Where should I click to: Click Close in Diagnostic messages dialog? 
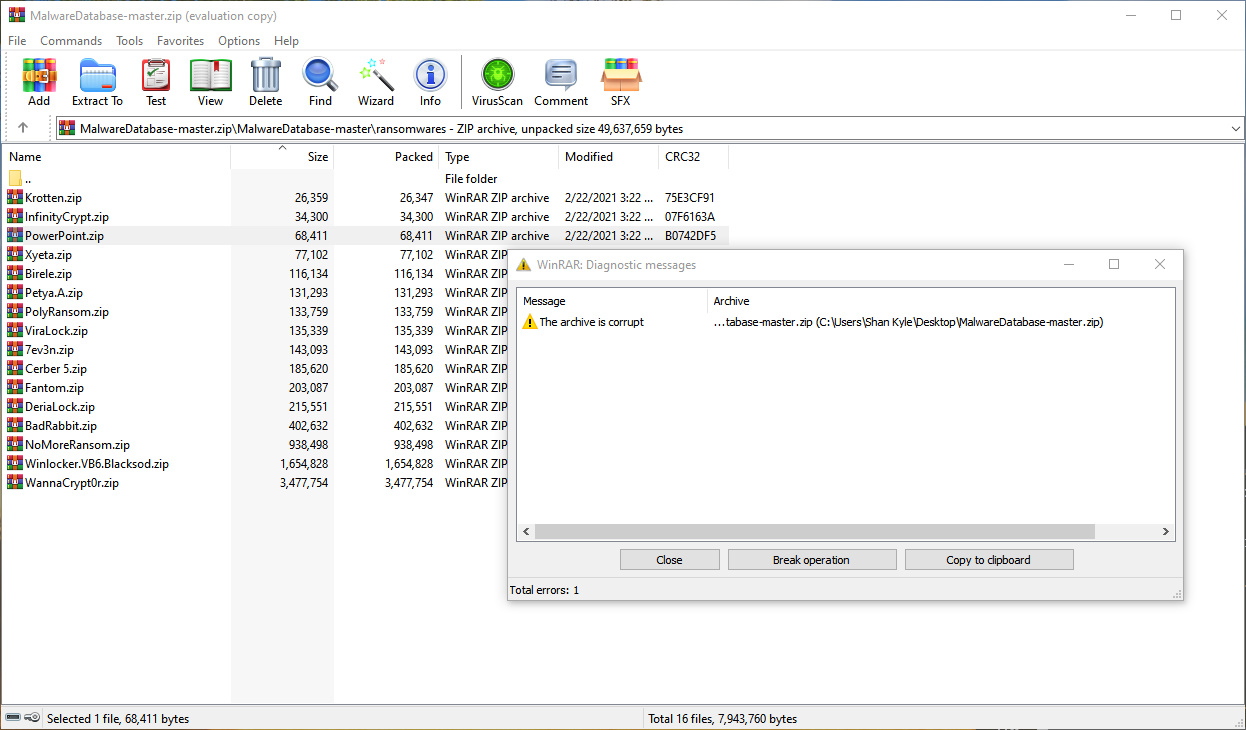click(x=669, y=560)
